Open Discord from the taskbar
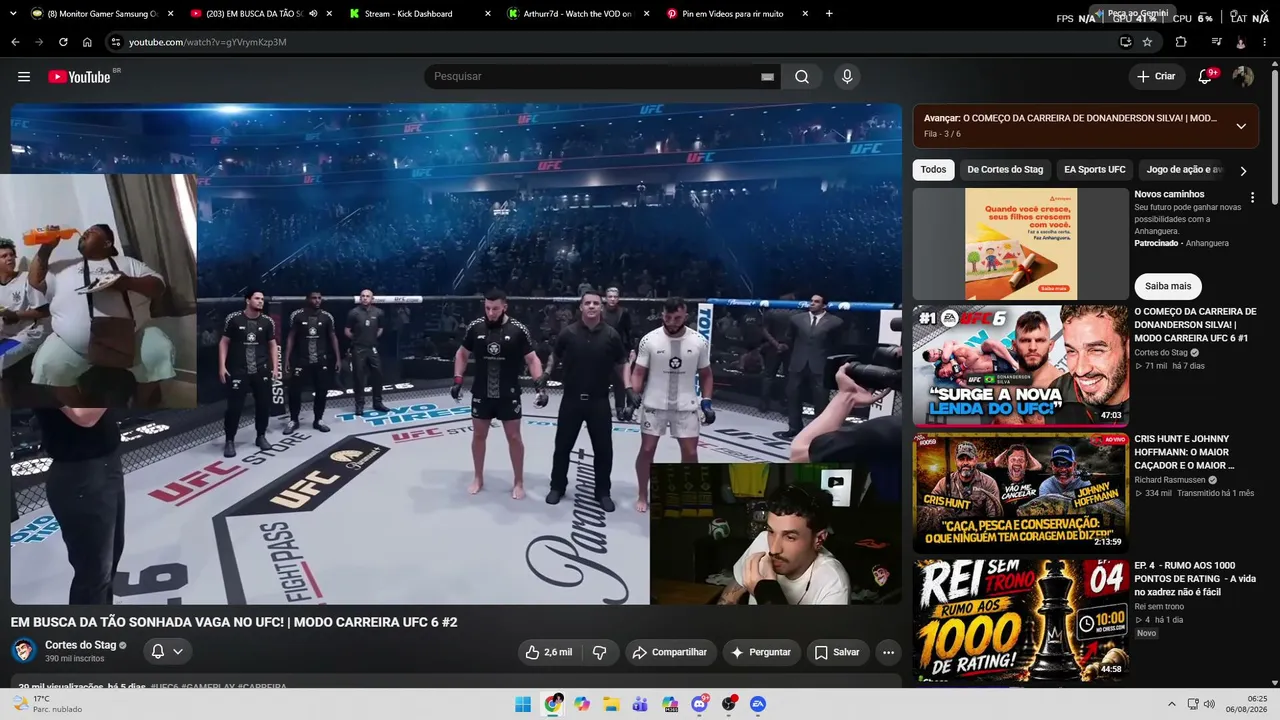 point(699,704)
